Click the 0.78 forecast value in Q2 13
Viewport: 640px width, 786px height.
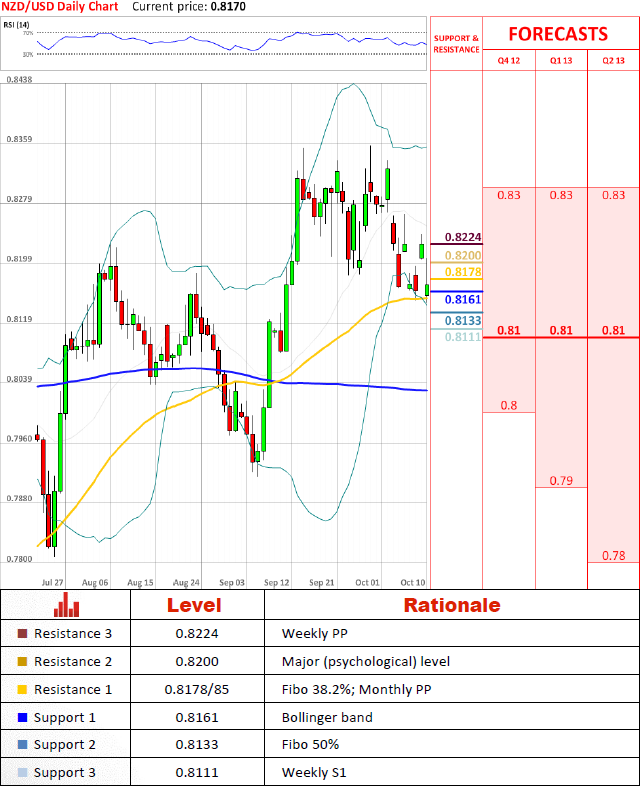[x=613, y=556]
